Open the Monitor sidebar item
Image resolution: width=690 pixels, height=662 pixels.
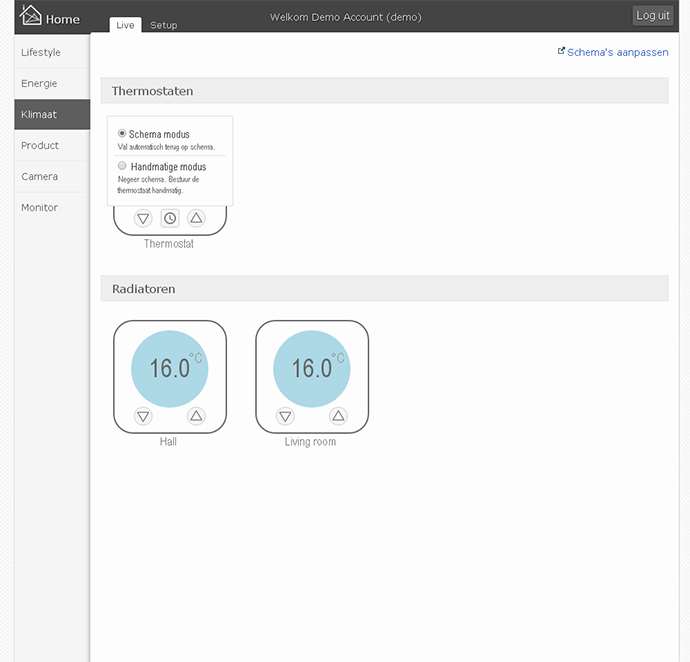(x=39, y=207)
